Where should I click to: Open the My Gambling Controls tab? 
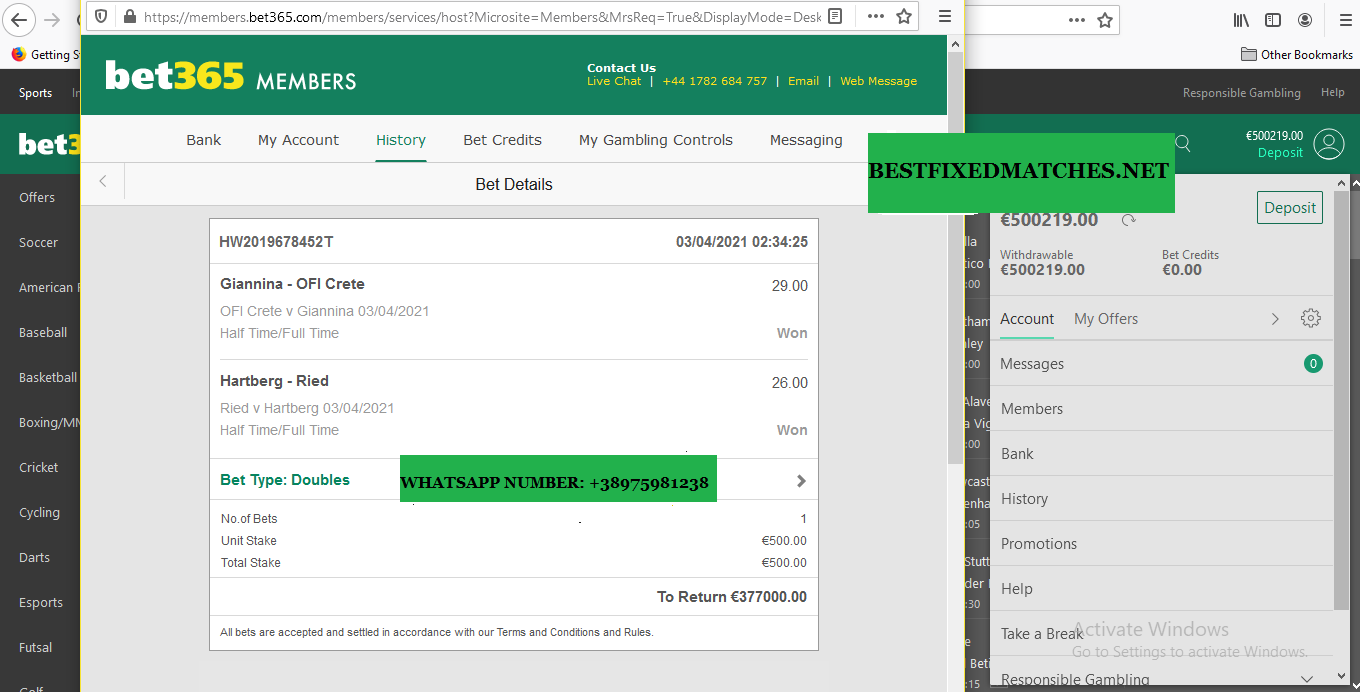pyautogui.click(x=655, y=140)
